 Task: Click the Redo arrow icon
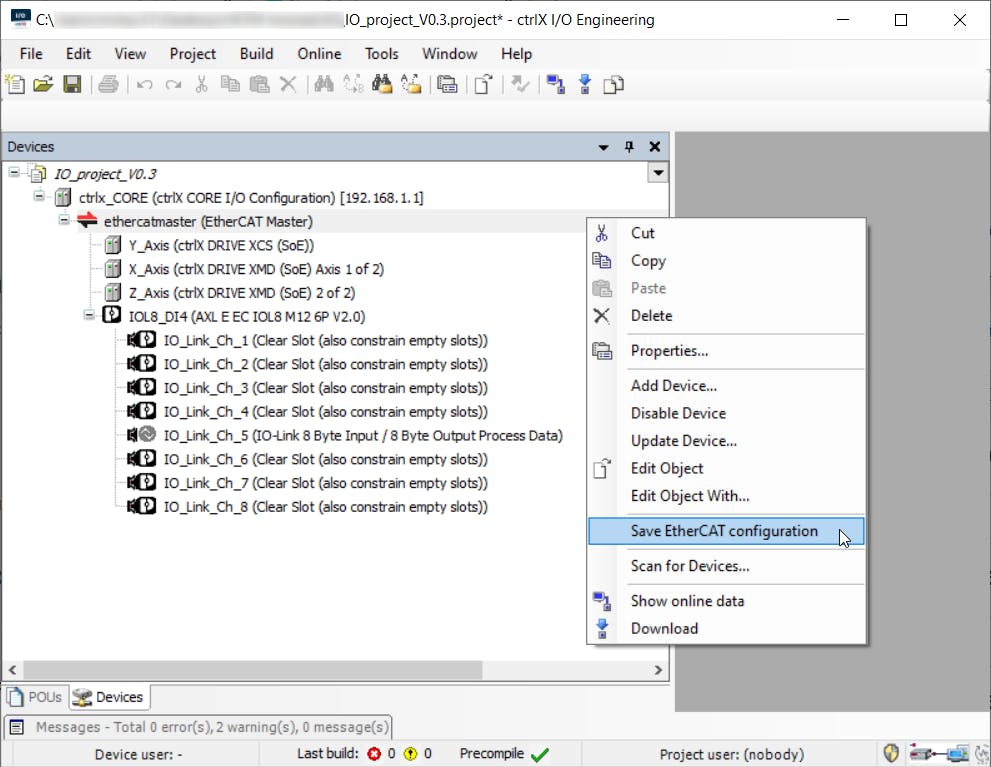pyautogui.click(x=173, y=84)
